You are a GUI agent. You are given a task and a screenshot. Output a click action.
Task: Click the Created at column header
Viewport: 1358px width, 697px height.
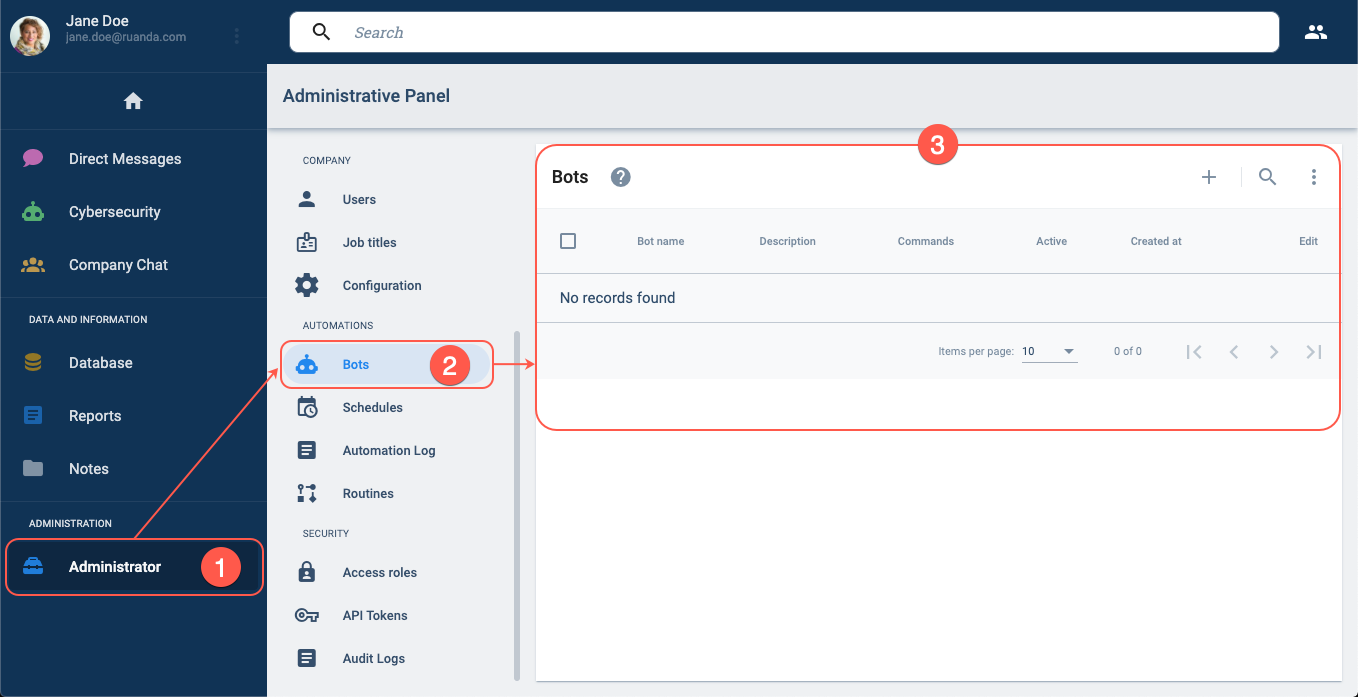tap(1155, 241)
